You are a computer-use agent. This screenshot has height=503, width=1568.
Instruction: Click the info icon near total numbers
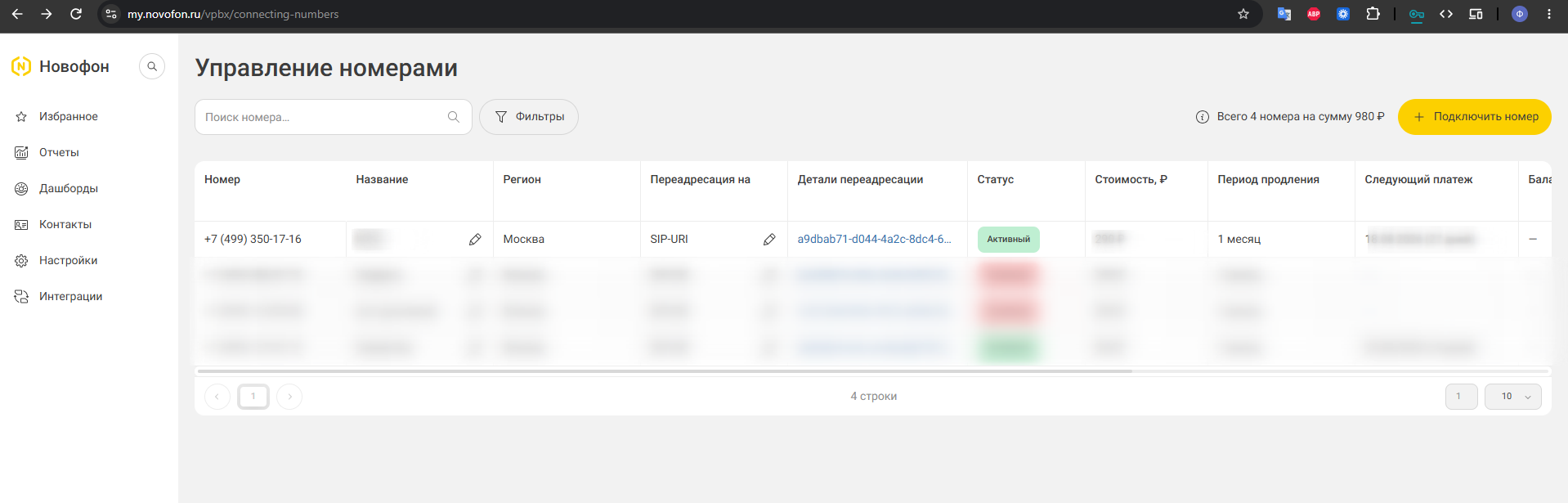1203,117
